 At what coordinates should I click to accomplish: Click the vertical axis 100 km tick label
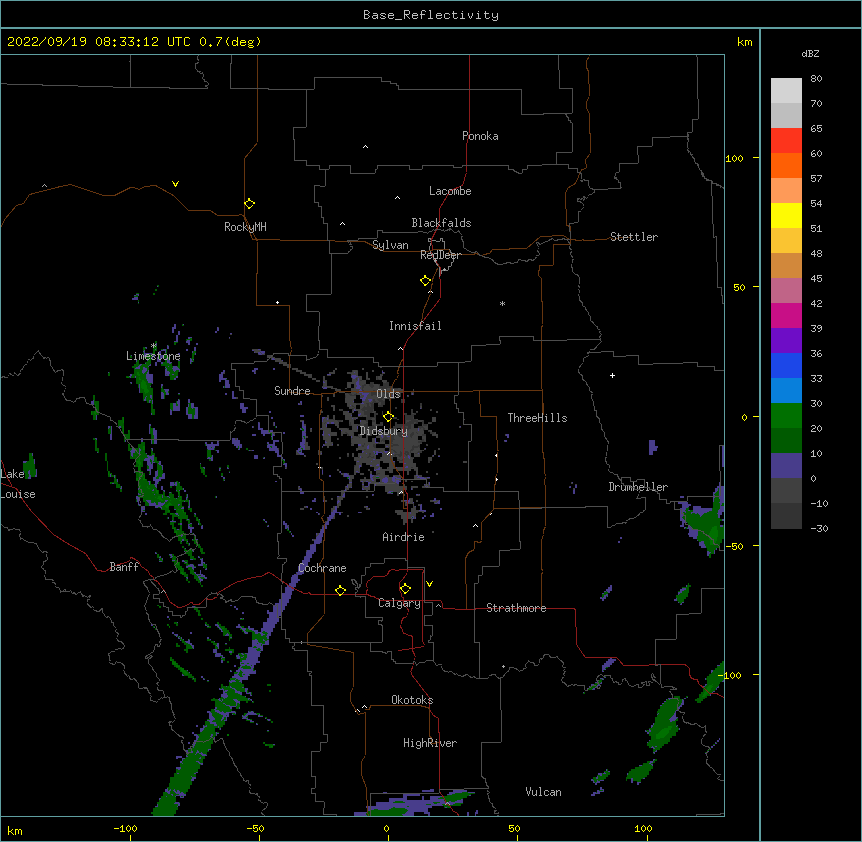point(734,158)
